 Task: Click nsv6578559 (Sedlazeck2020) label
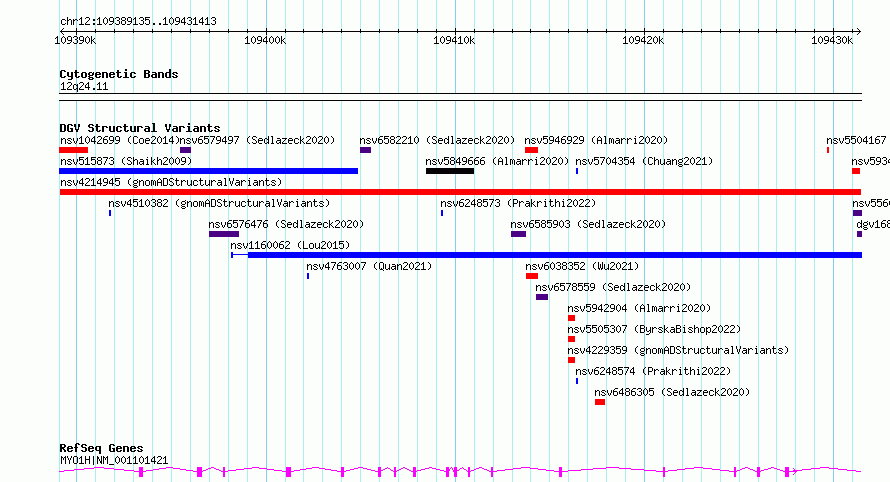pos(613,287)
